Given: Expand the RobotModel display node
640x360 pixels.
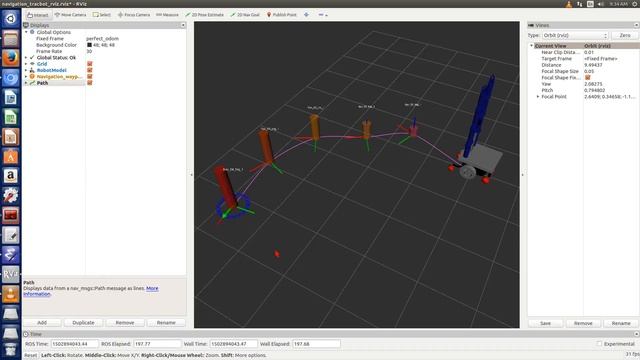Looking at the screenshot, I should point(26,70).
